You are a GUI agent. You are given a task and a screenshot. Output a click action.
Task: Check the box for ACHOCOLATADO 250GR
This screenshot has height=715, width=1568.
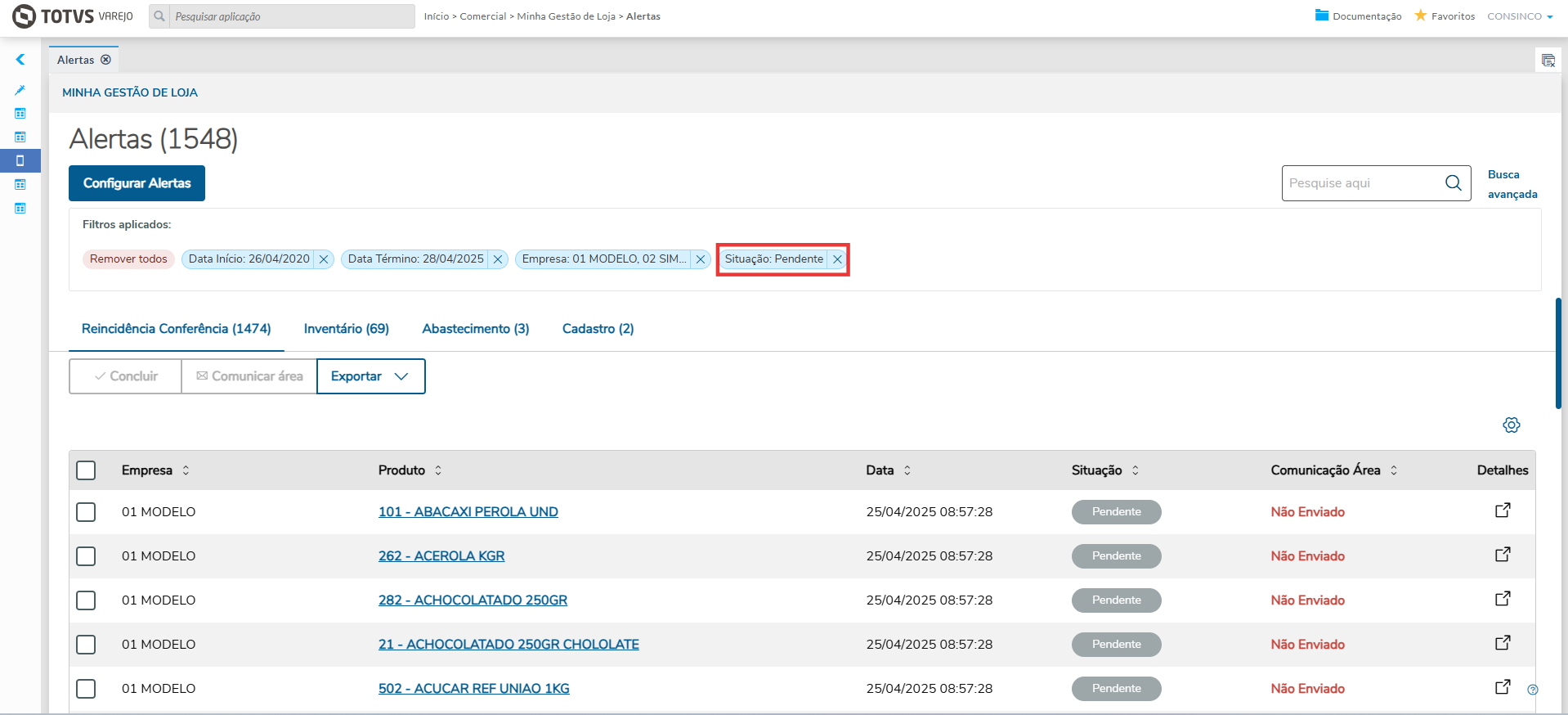[x=86, y=600]
